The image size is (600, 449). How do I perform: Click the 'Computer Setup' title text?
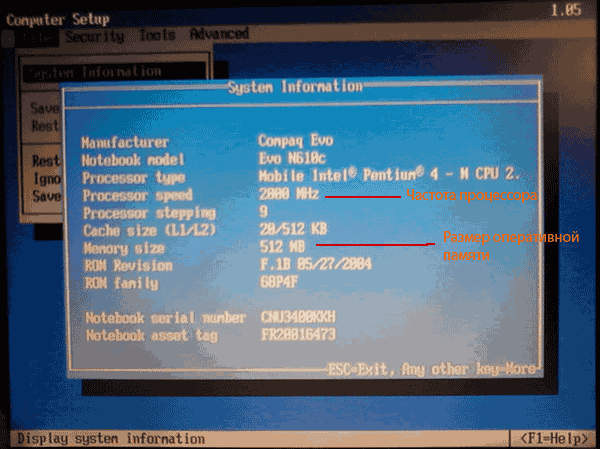coord(58,20)
